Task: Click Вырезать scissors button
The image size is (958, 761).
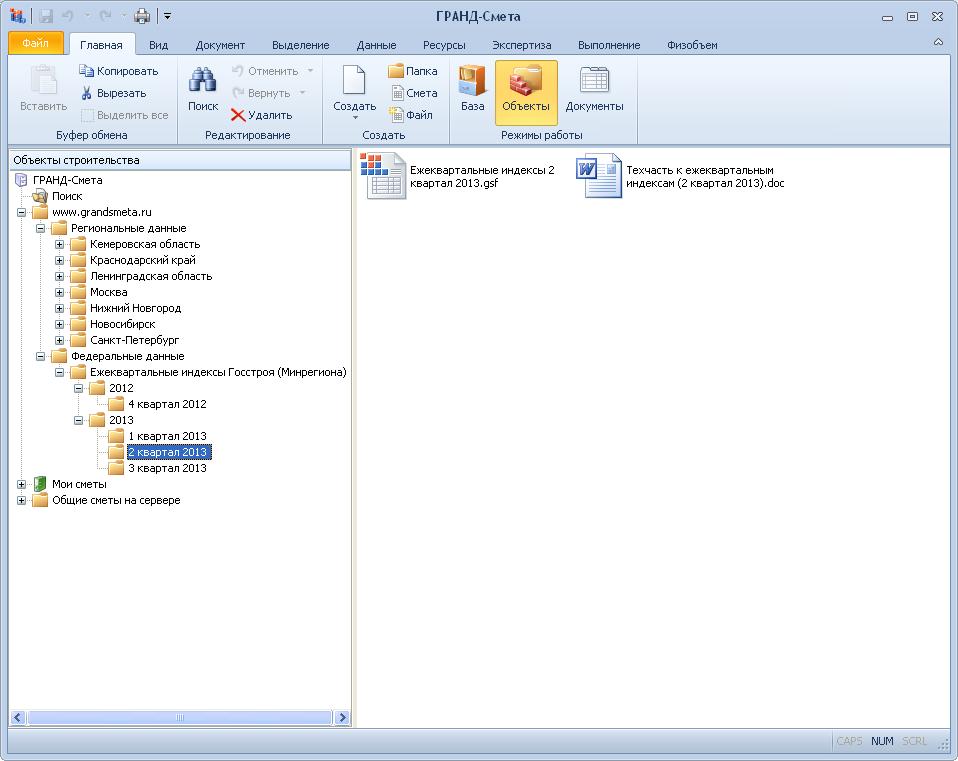Action: pyautogui.click(x=114, y=93)
